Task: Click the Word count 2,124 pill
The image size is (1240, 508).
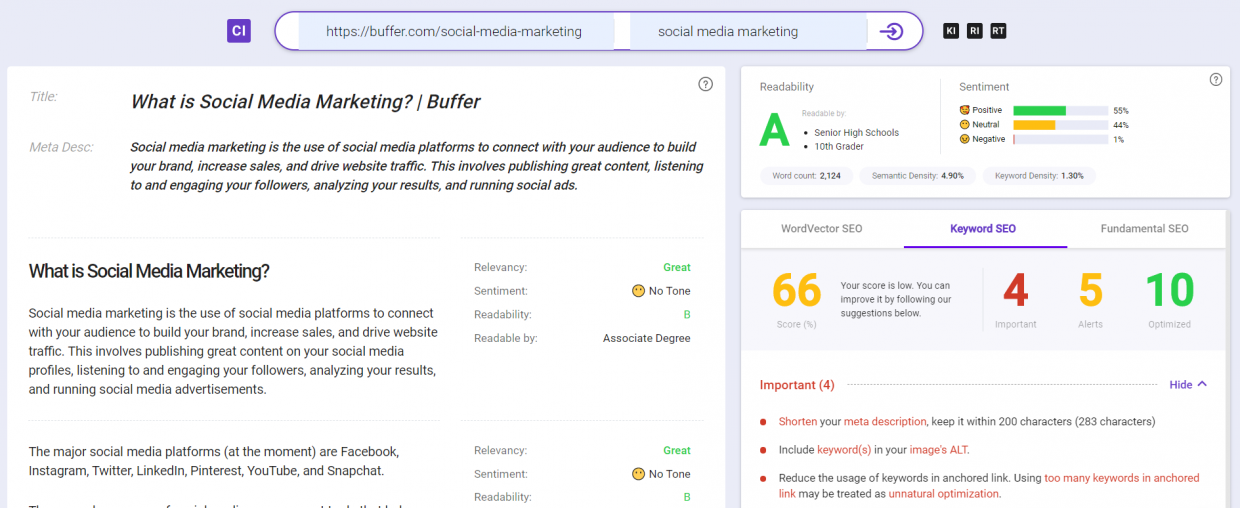Action: [x=806, y=176]
